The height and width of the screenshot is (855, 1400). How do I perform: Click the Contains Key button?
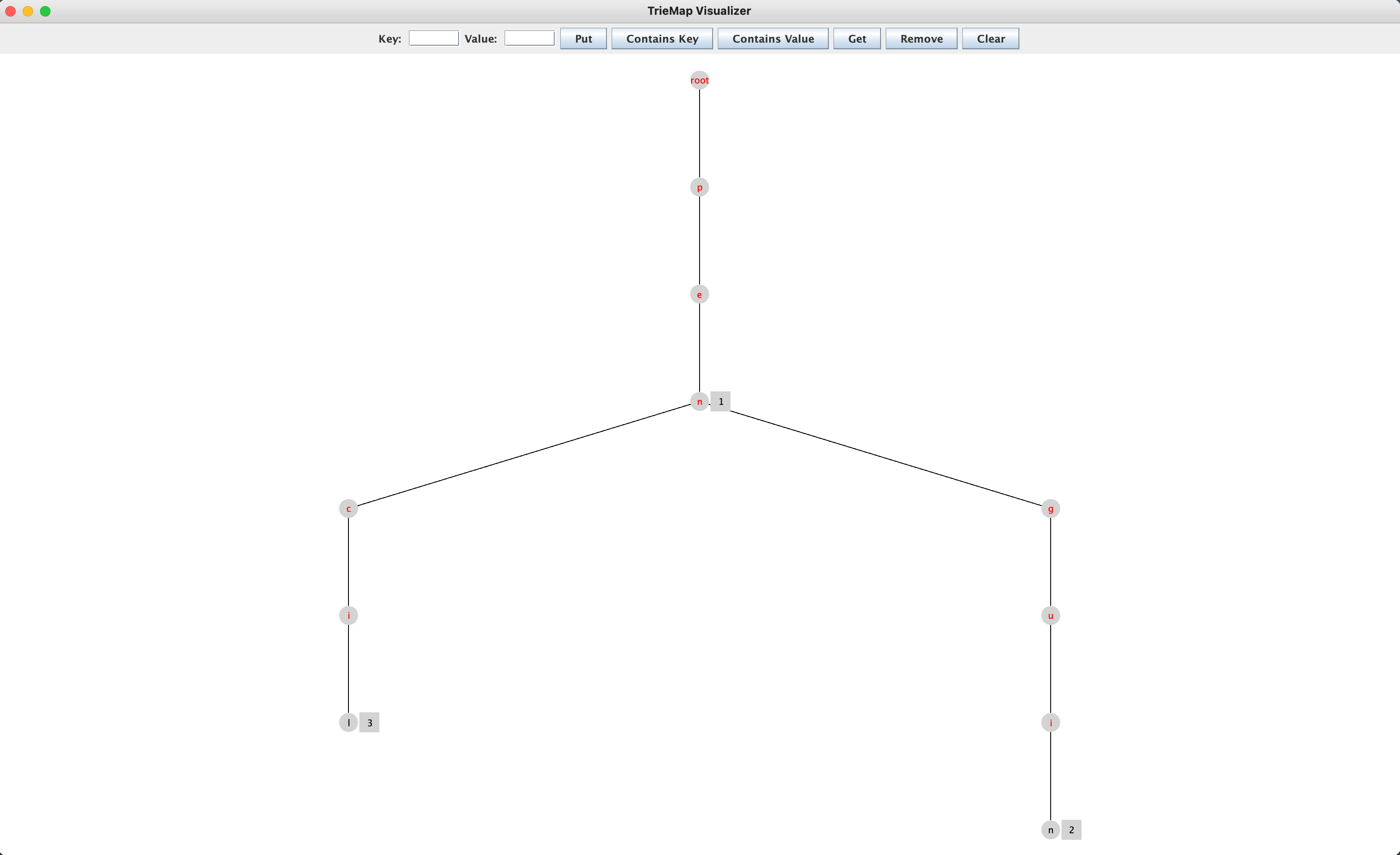click(x=662, y=38)
